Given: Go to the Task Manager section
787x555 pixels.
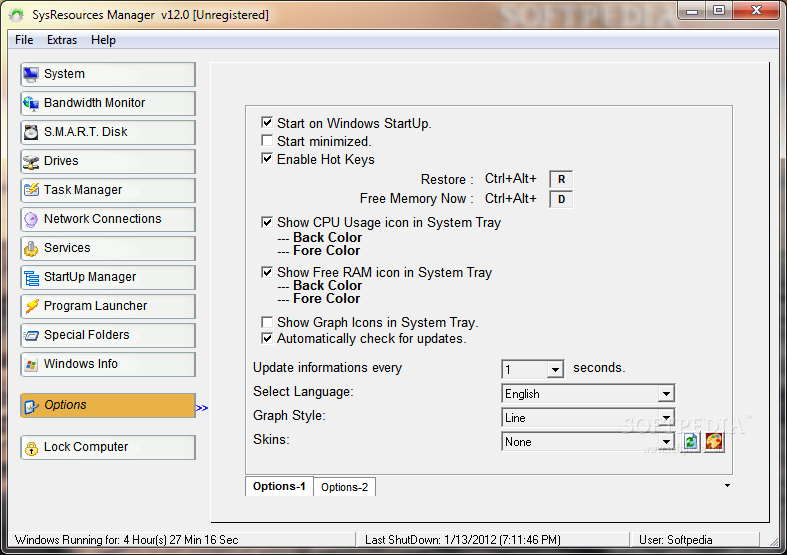Looking at the screenshot, I should pyautogui.click(x=108, y=190).
